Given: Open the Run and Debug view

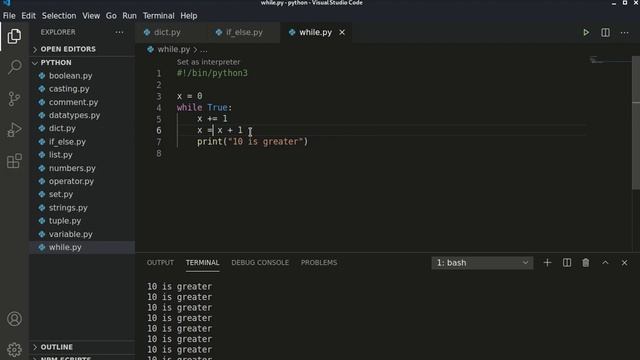Looking at the screenshot, I should (14, 130).
